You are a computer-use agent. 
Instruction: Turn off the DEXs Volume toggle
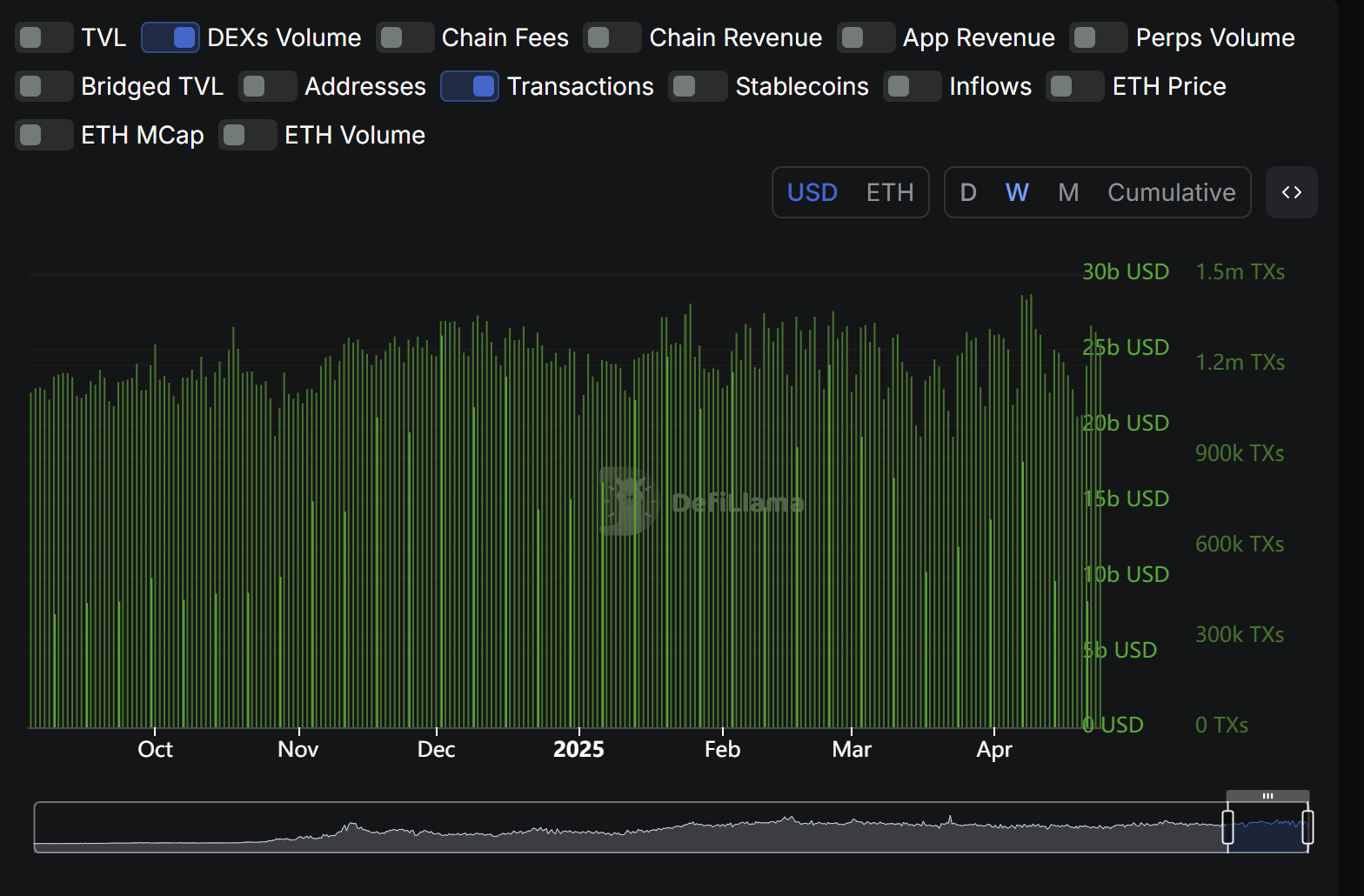tap(170, 38)
